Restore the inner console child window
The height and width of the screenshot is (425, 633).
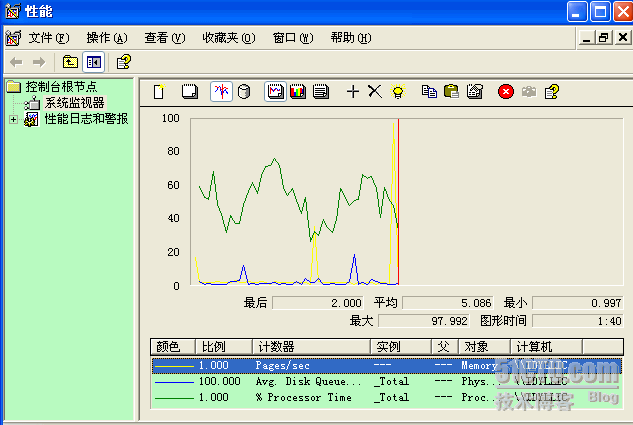pos(604,38)
